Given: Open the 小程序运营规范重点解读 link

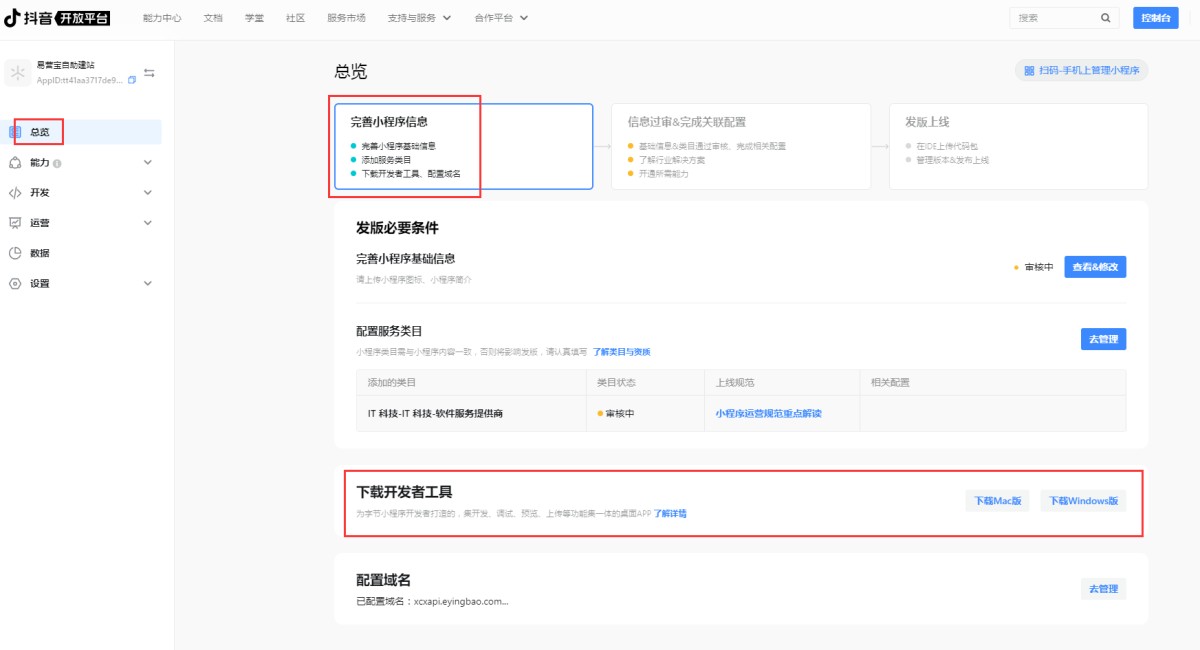Looking at the screenshot, I should pos(768,413).
